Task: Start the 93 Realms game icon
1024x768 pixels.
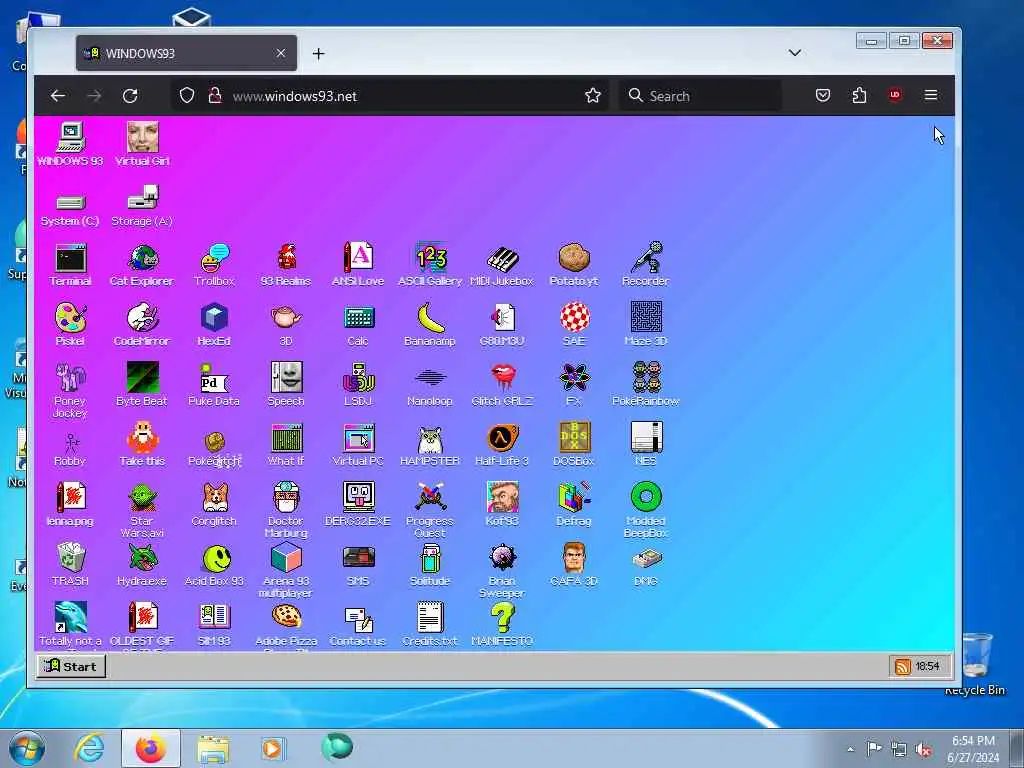Action: [286, 264]
